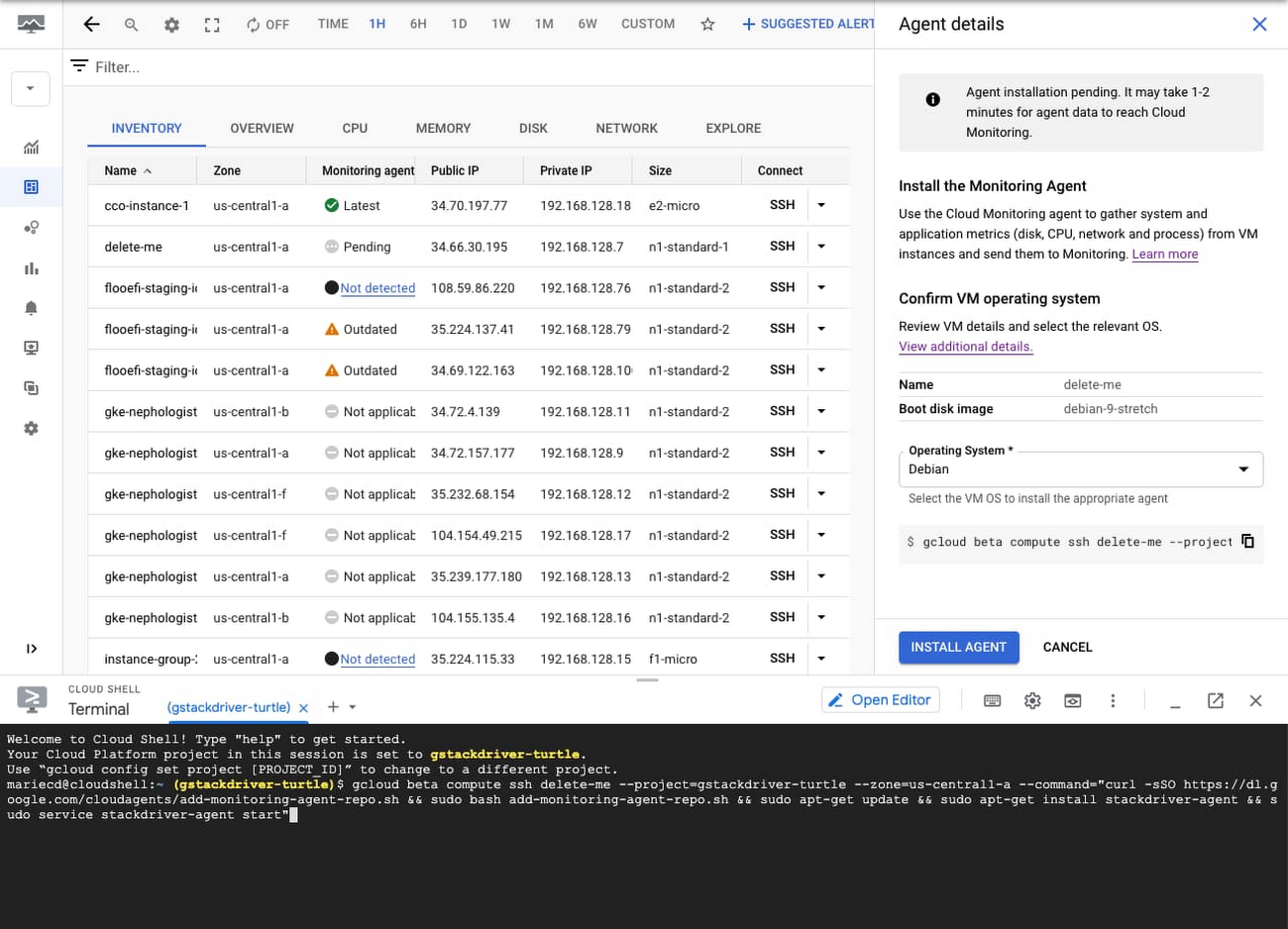The image size is (1288, 929).
Task: Star this dashboard as favorite
Action: (x=707, y=25)
